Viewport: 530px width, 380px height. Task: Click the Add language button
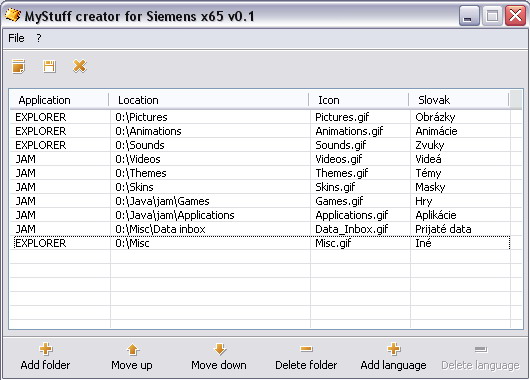(x=393, y=357)
